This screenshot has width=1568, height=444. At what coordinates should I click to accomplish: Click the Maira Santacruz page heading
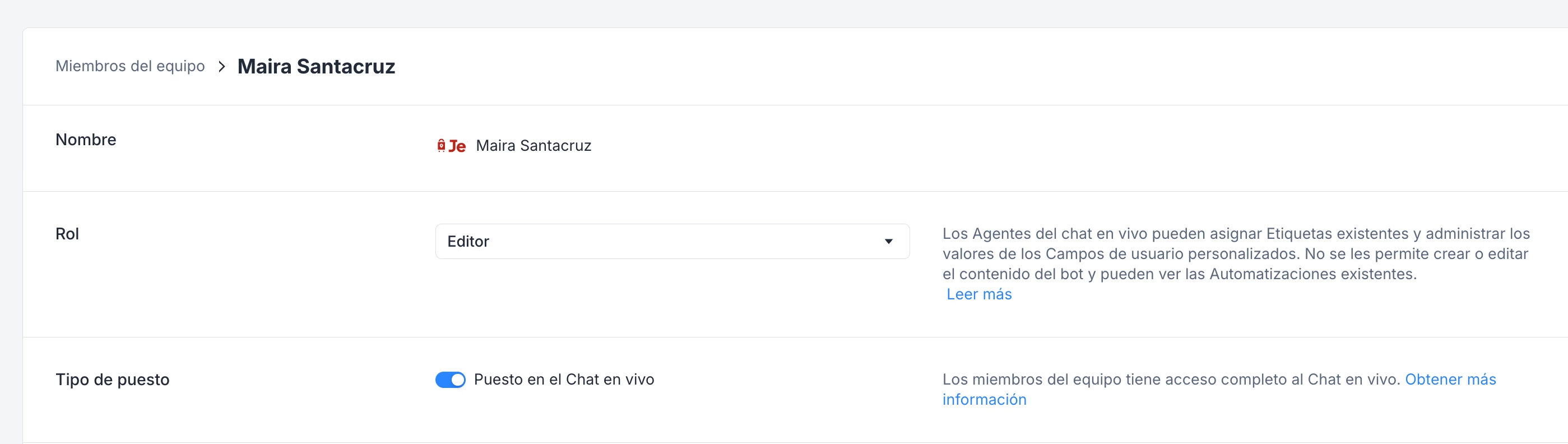pos(316,66)
